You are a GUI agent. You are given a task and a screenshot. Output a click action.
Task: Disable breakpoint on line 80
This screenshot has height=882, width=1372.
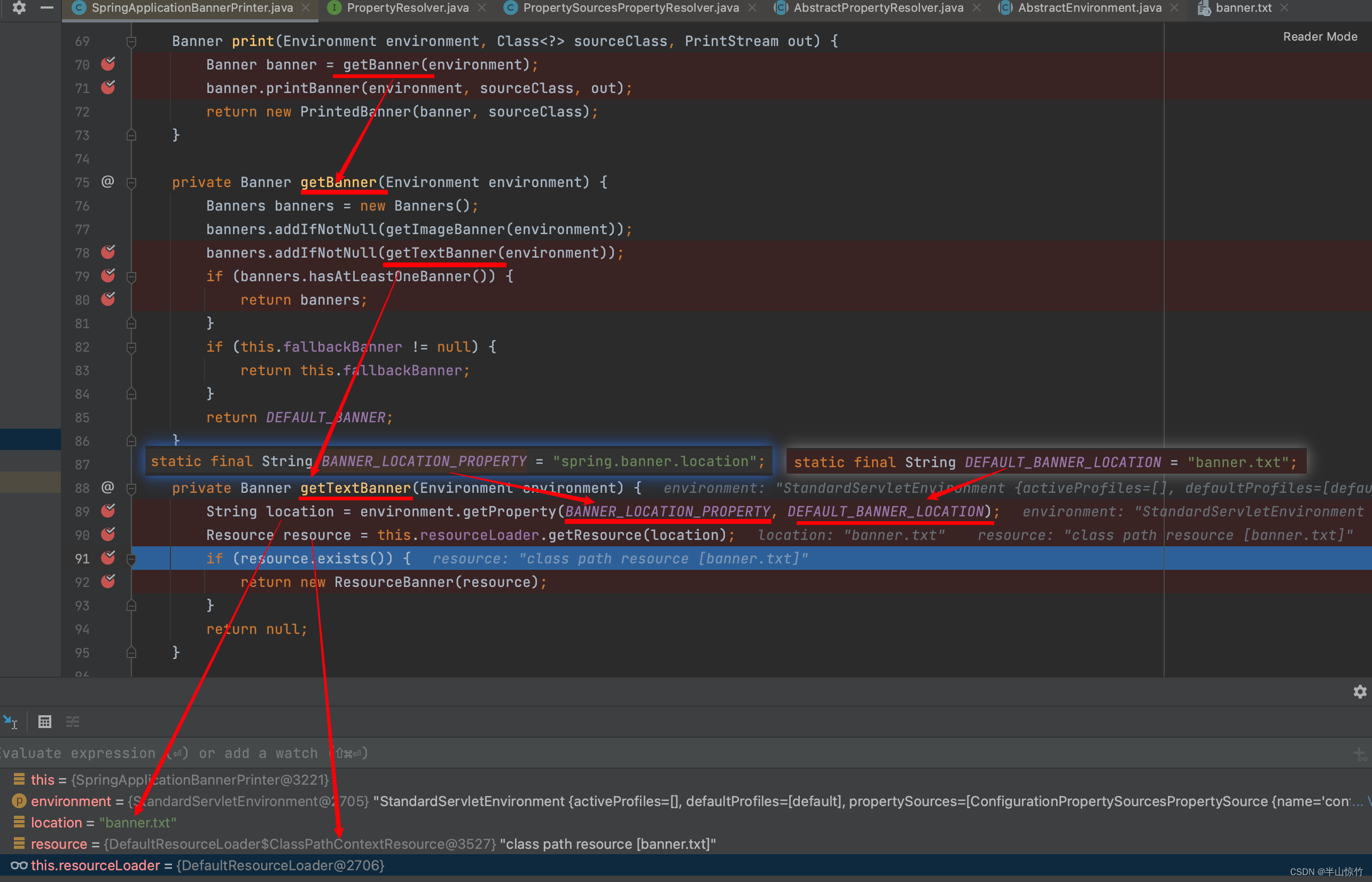click(108, 299)
